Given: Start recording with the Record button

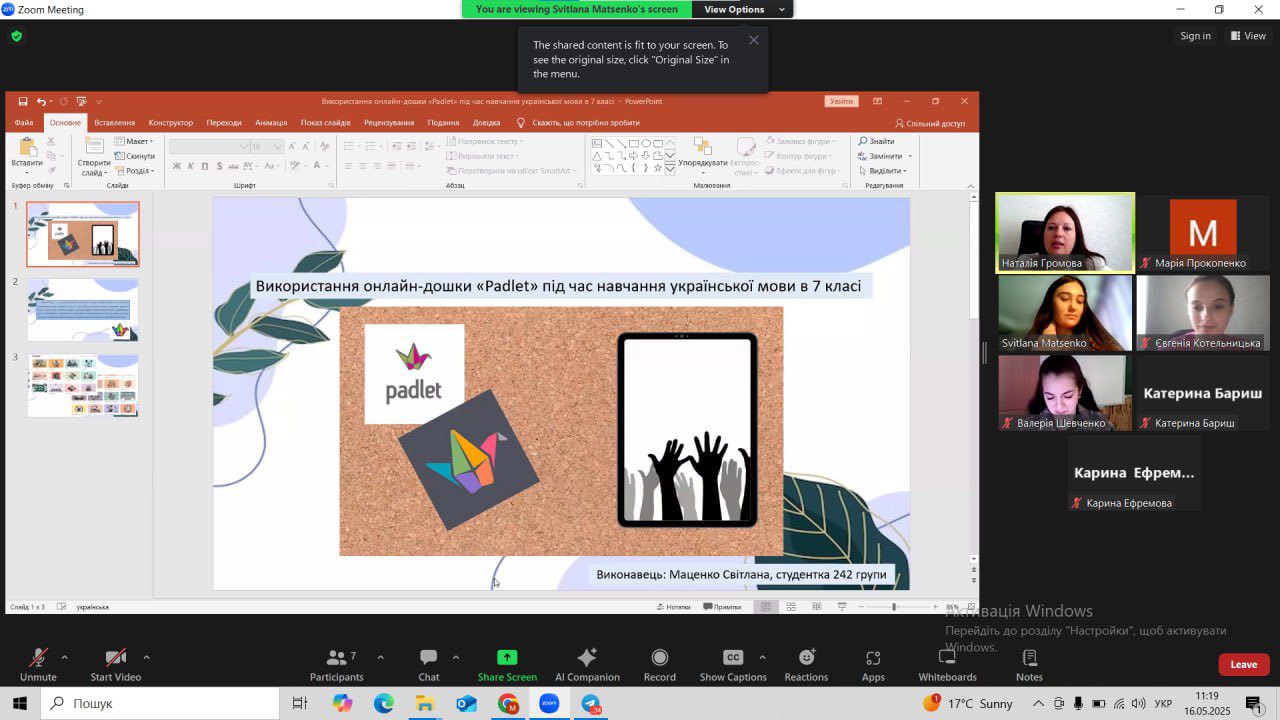Looking at the screenshot, I should pos(659,664).
